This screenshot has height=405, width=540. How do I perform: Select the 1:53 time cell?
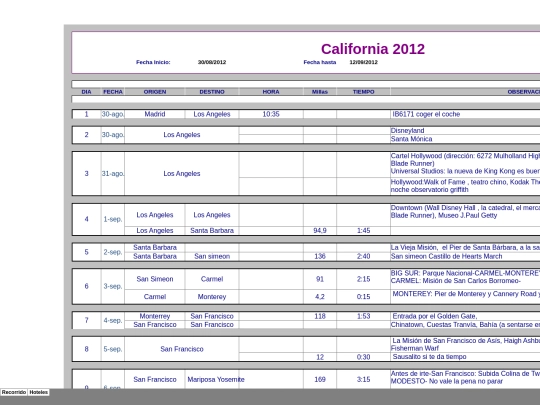[363, 316]
